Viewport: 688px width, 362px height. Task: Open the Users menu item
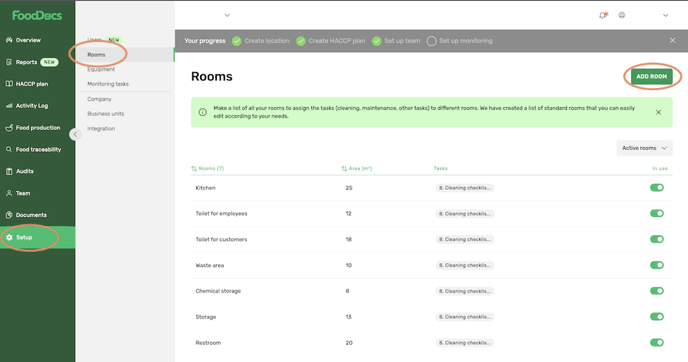click(x=94, y=39)
